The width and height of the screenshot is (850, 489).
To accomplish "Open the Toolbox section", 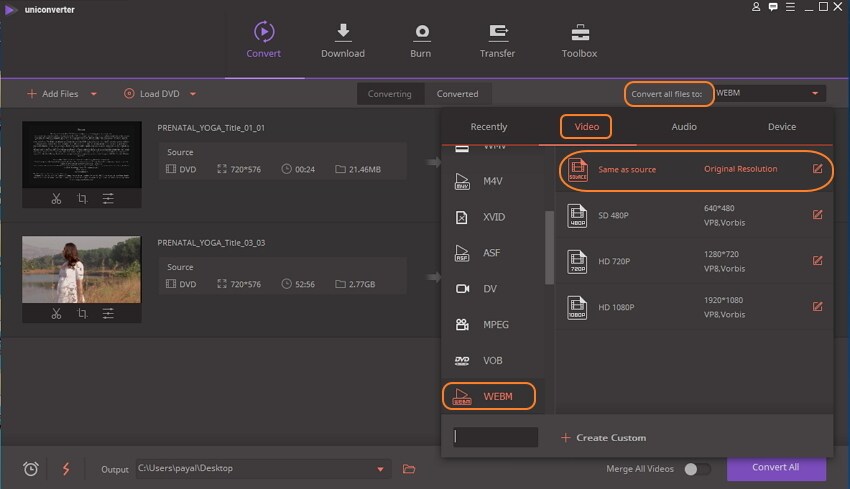I will [x=579, y=40].
